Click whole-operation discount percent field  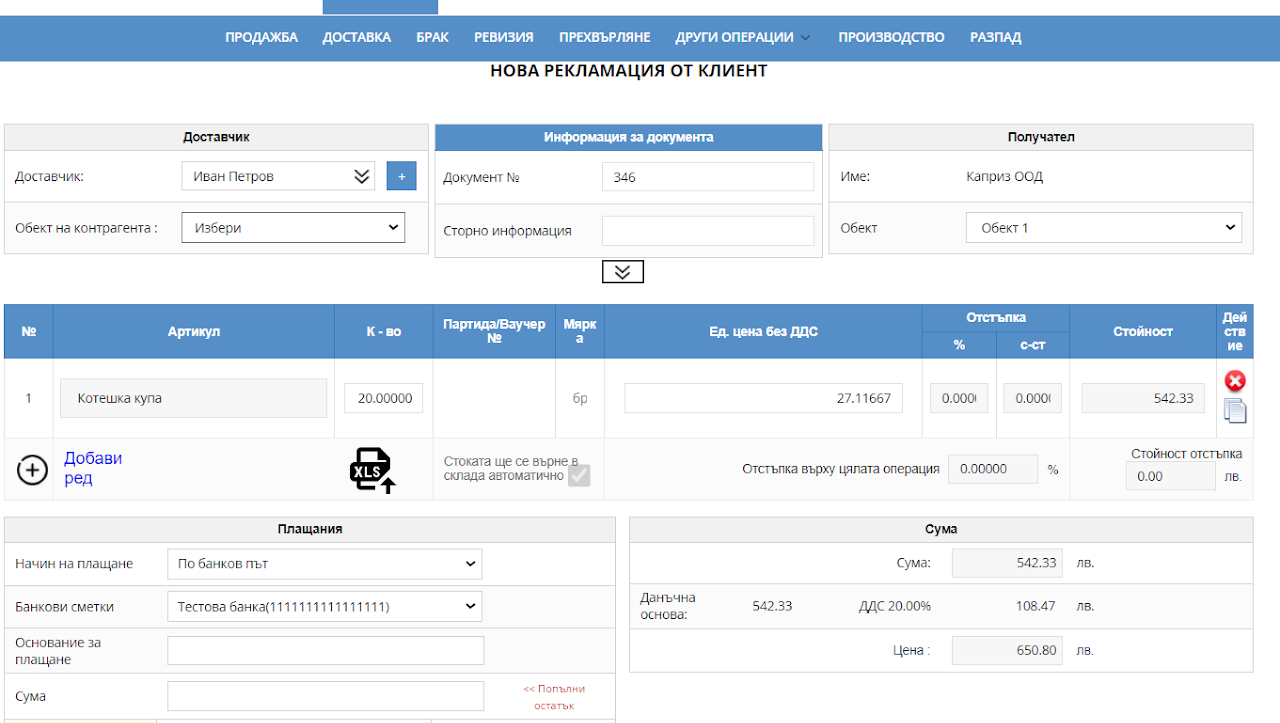click(992, 469)
